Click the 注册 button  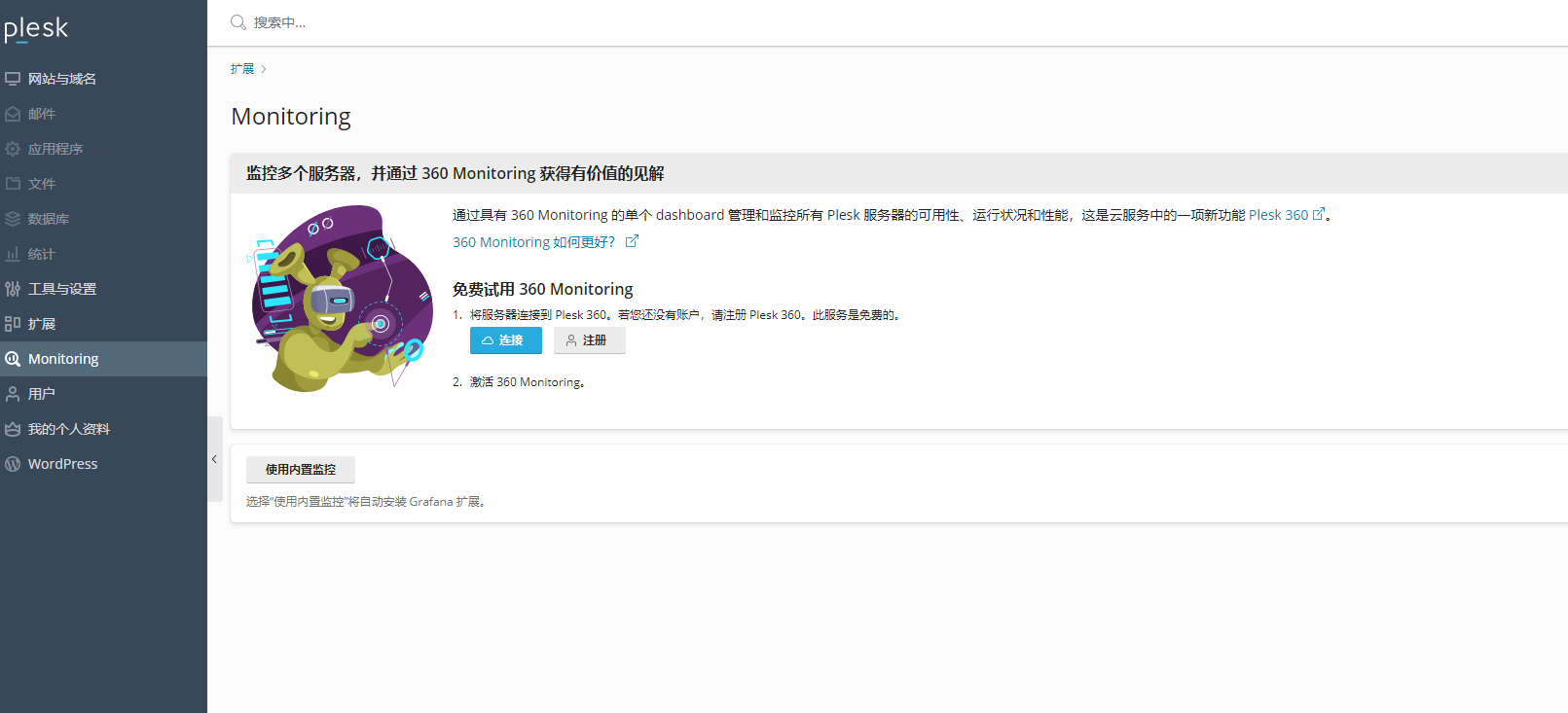(590, 340)
